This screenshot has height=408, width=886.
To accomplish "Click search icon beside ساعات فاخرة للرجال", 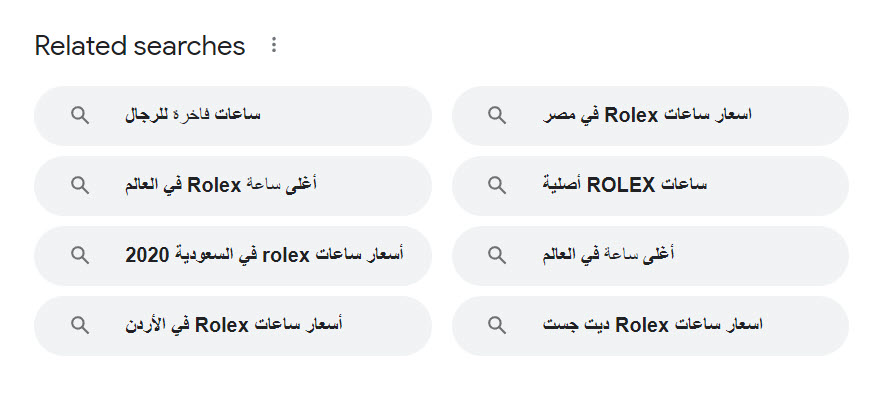I will pyautogui.click(x=80, y=115).
